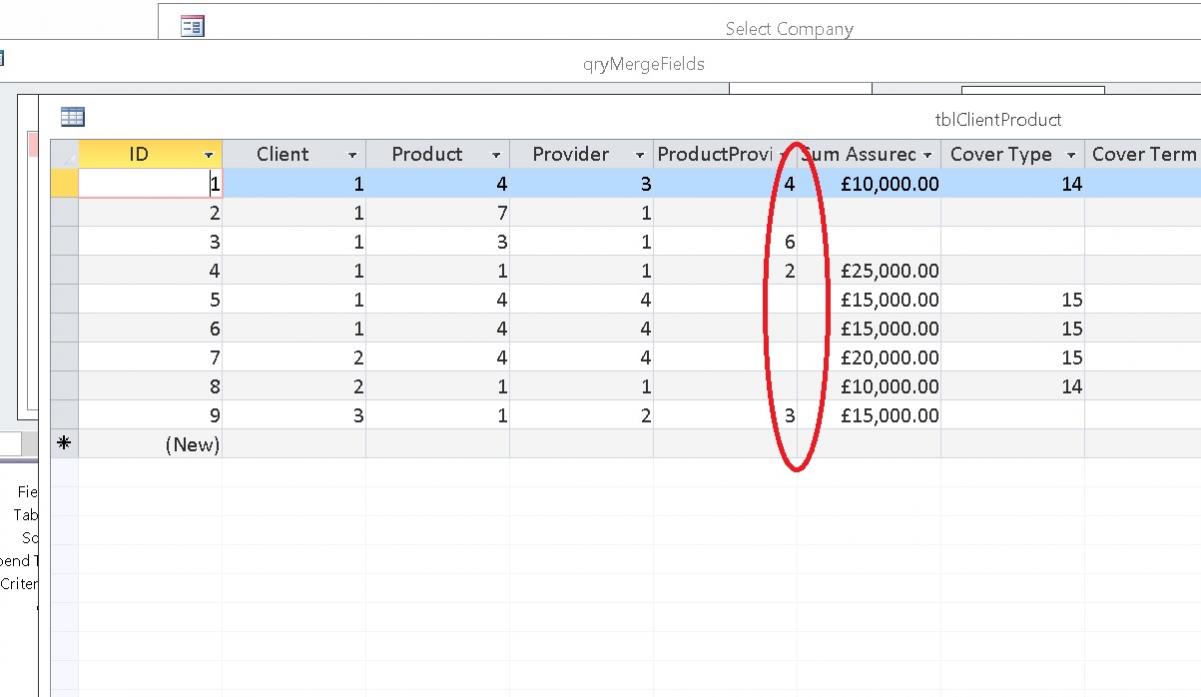This screenshot has height=697, width=1201.
Task: Click the select-all corner box of datasheet
Action: tap(64, 154)
